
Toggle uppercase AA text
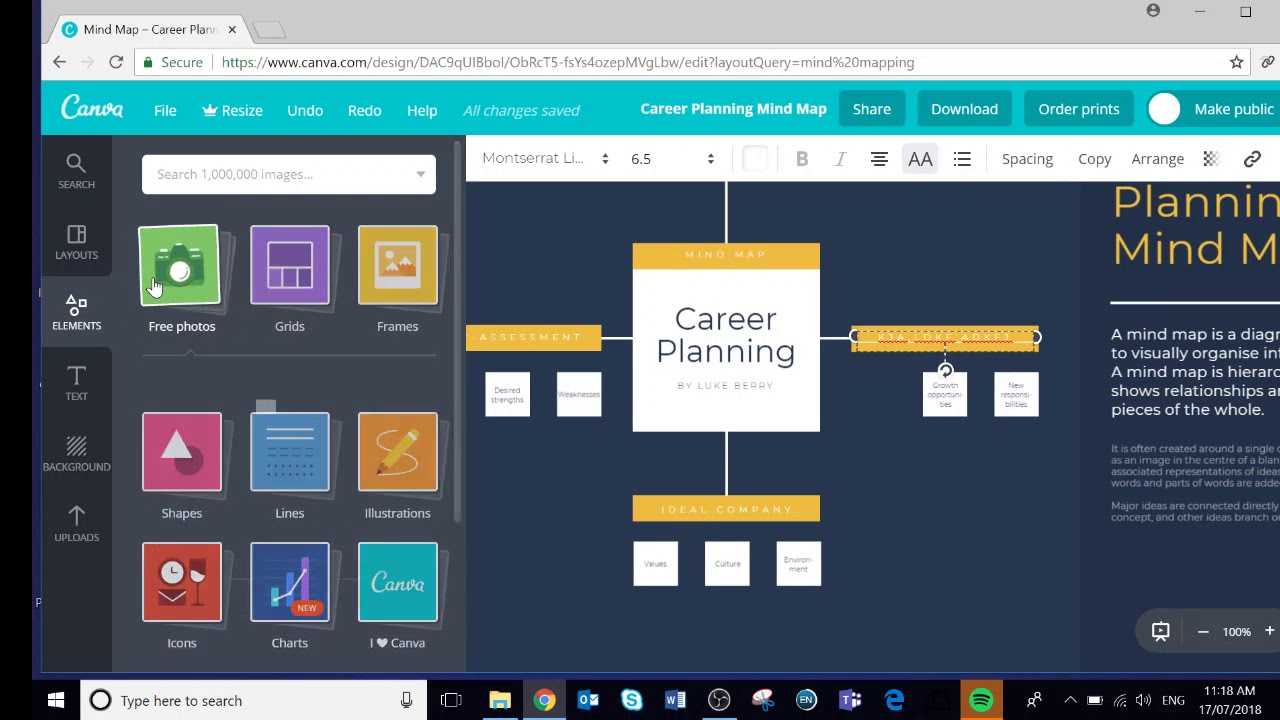(920, 159)
